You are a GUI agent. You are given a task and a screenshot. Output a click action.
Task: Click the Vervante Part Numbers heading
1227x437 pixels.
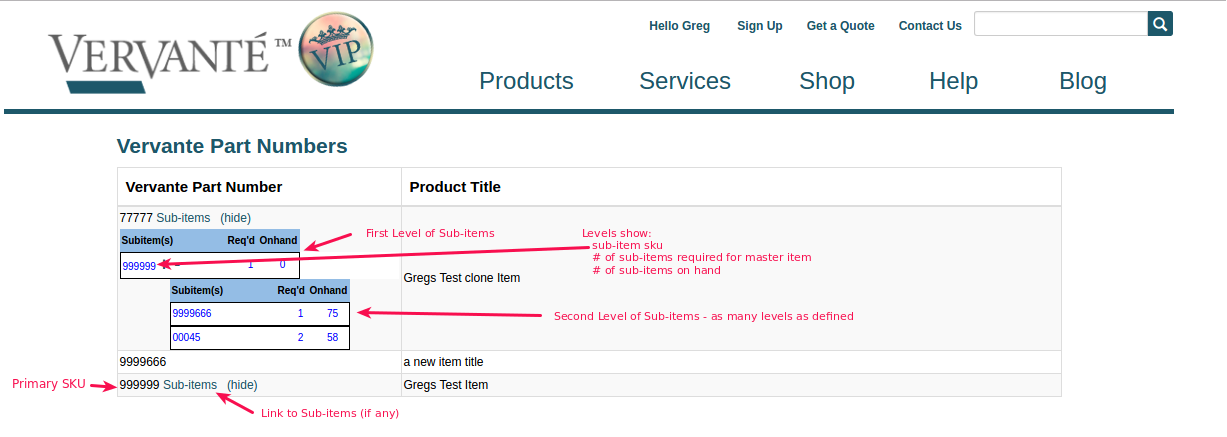pyautogui.click(x=232, y=146)
